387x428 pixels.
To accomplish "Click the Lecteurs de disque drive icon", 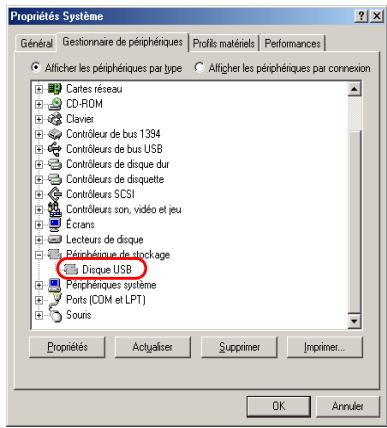I will click(55, 239).
